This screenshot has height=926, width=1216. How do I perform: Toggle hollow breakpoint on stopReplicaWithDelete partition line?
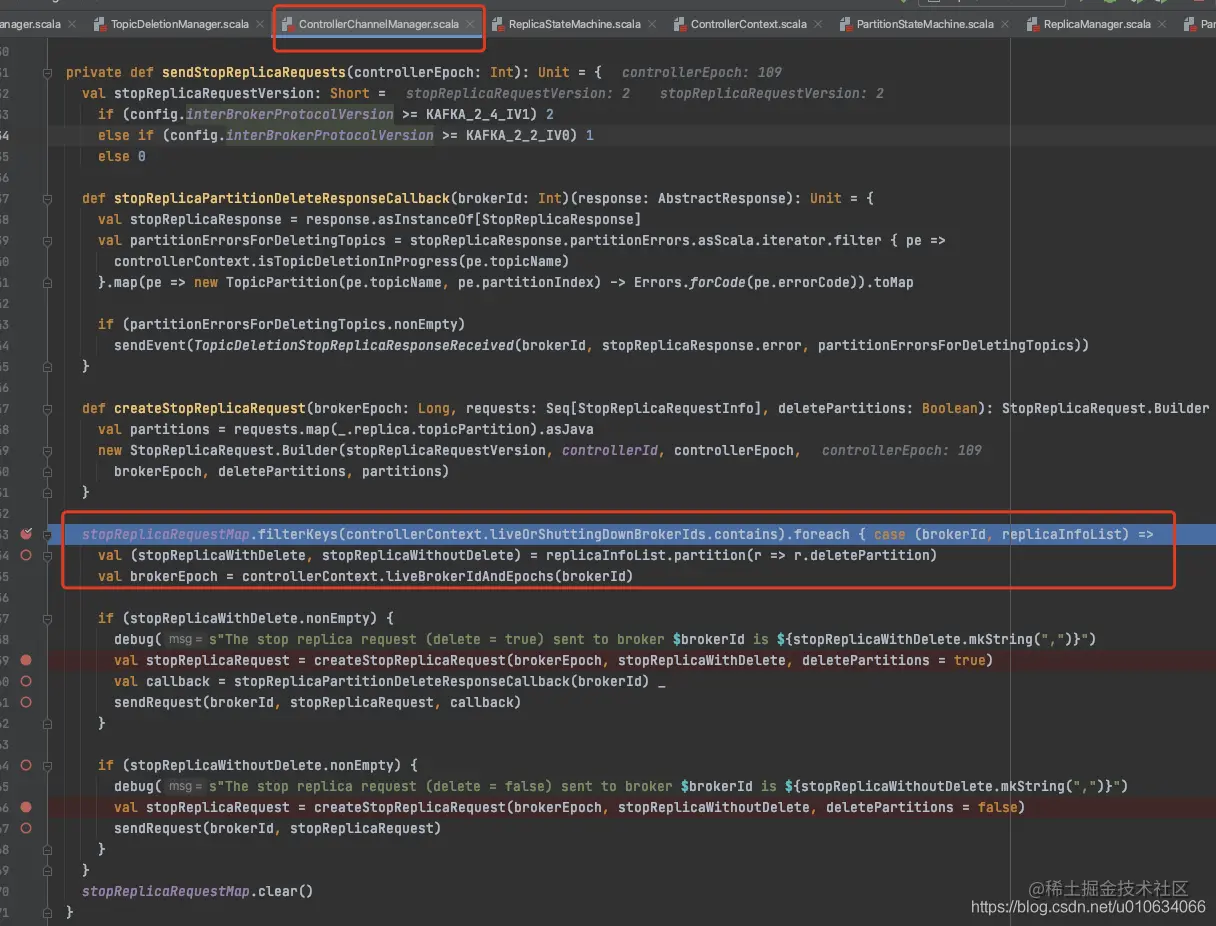(26, 555)
